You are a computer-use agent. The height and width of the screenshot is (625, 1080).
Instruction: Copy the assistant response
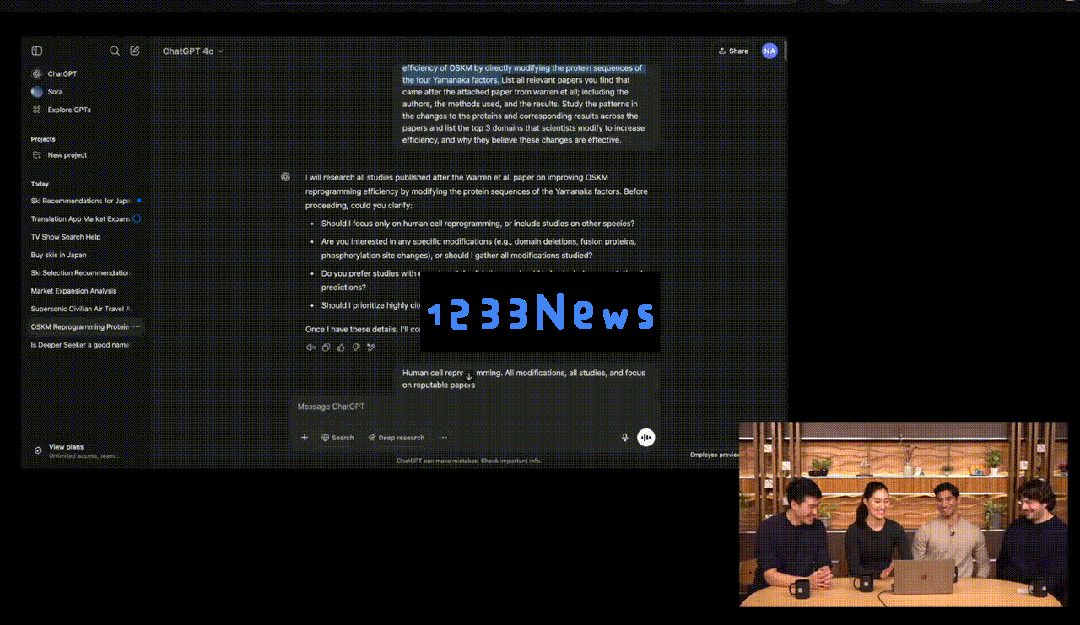click(x=326, y=347)
